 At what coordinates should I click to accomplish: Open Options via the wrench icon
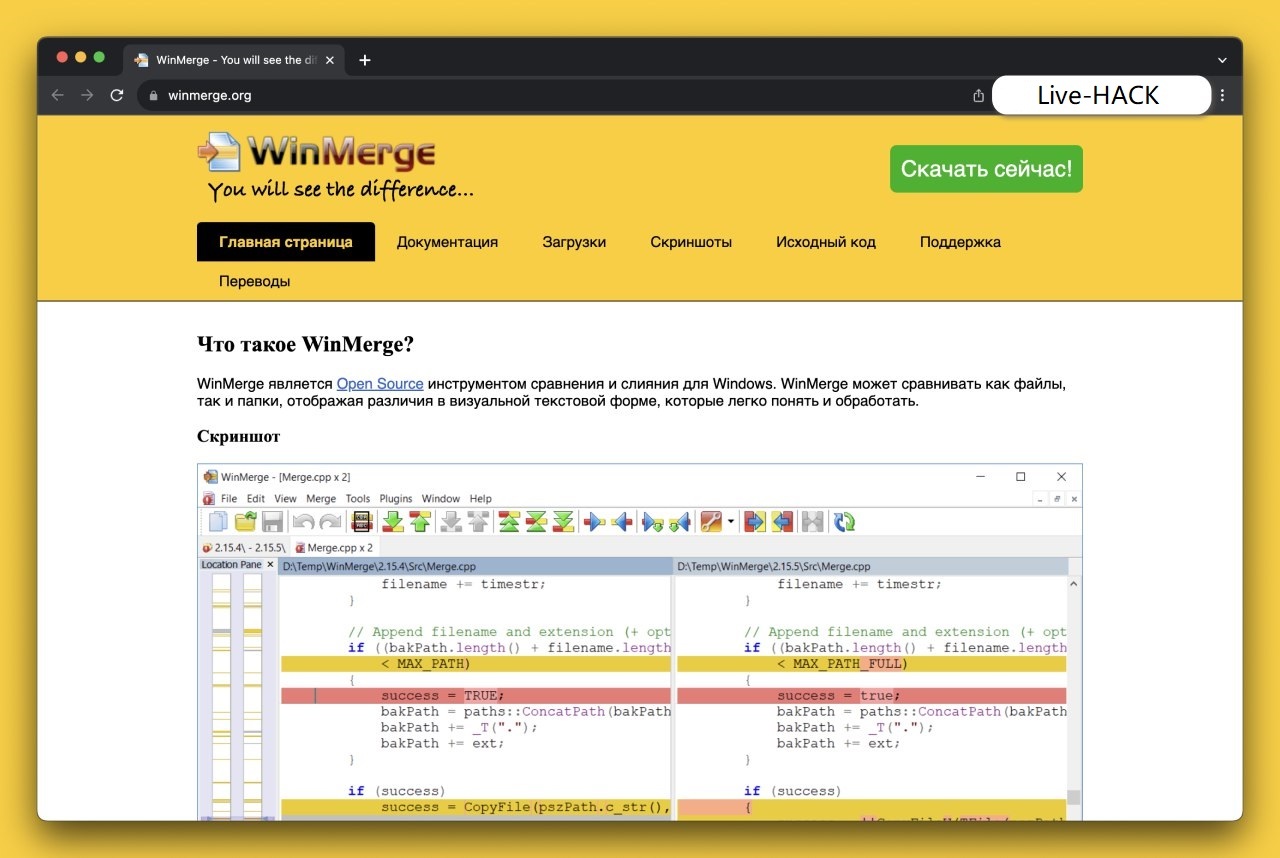(x=711, y=522)
